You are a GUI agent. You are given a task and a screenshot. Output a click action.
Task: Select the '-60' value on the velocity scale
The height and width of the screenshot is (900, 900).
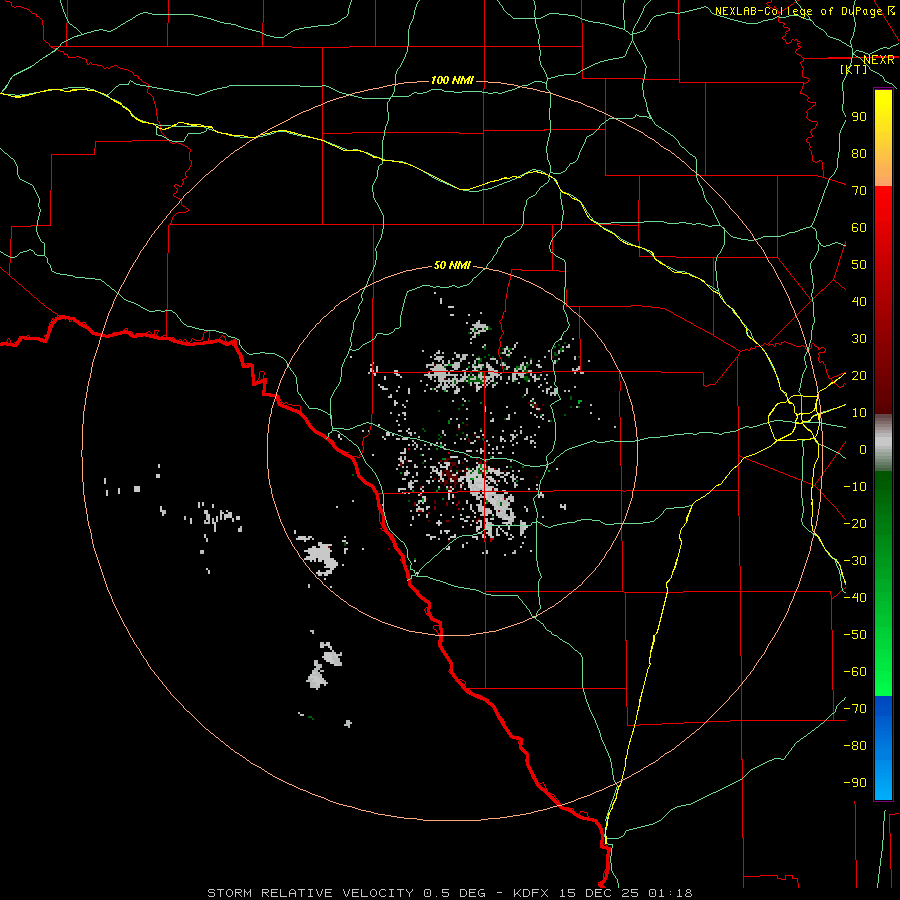[x=855, y=672]
